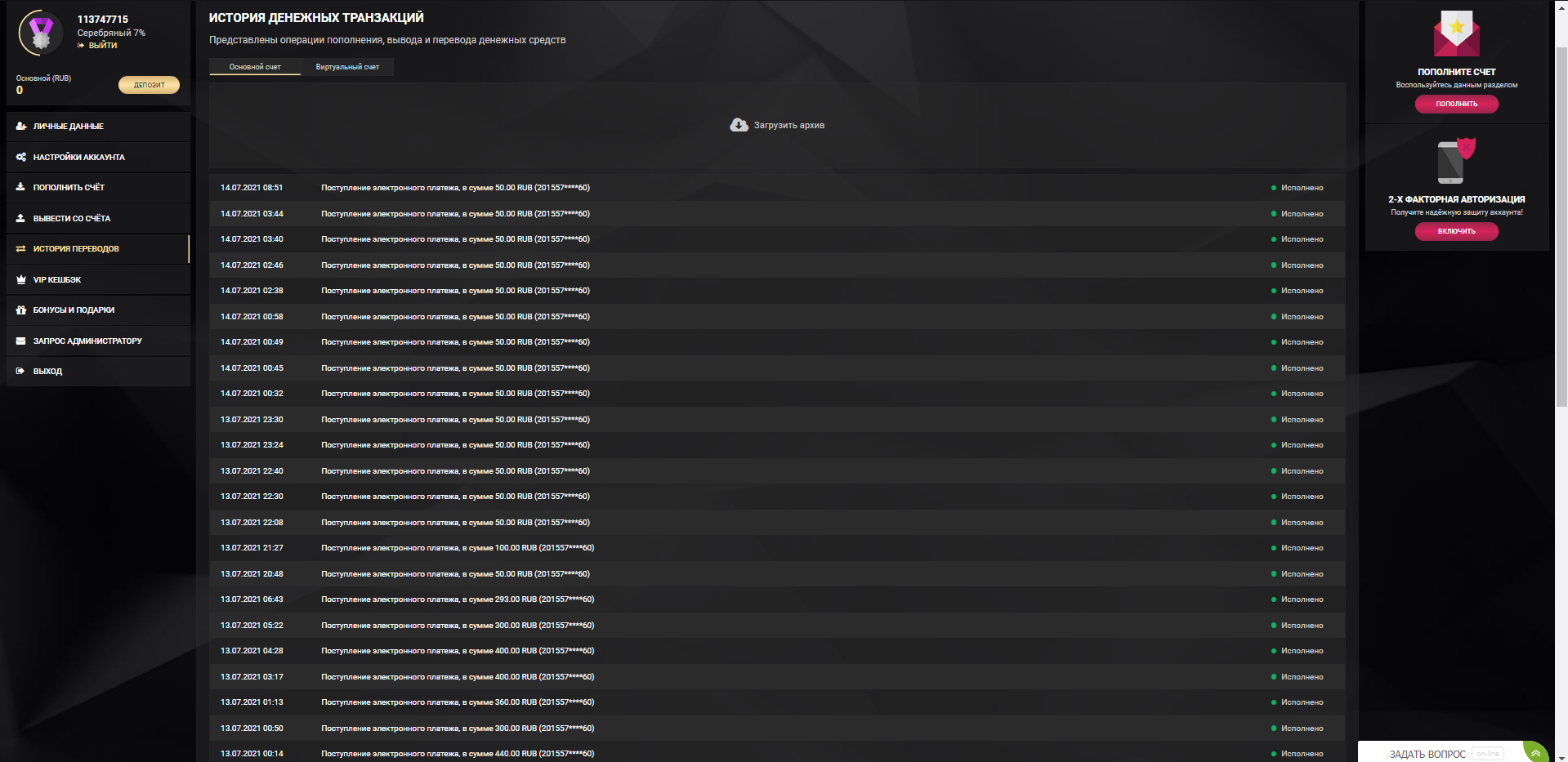Enable two-factor with the Включить button

(1456, 231)
